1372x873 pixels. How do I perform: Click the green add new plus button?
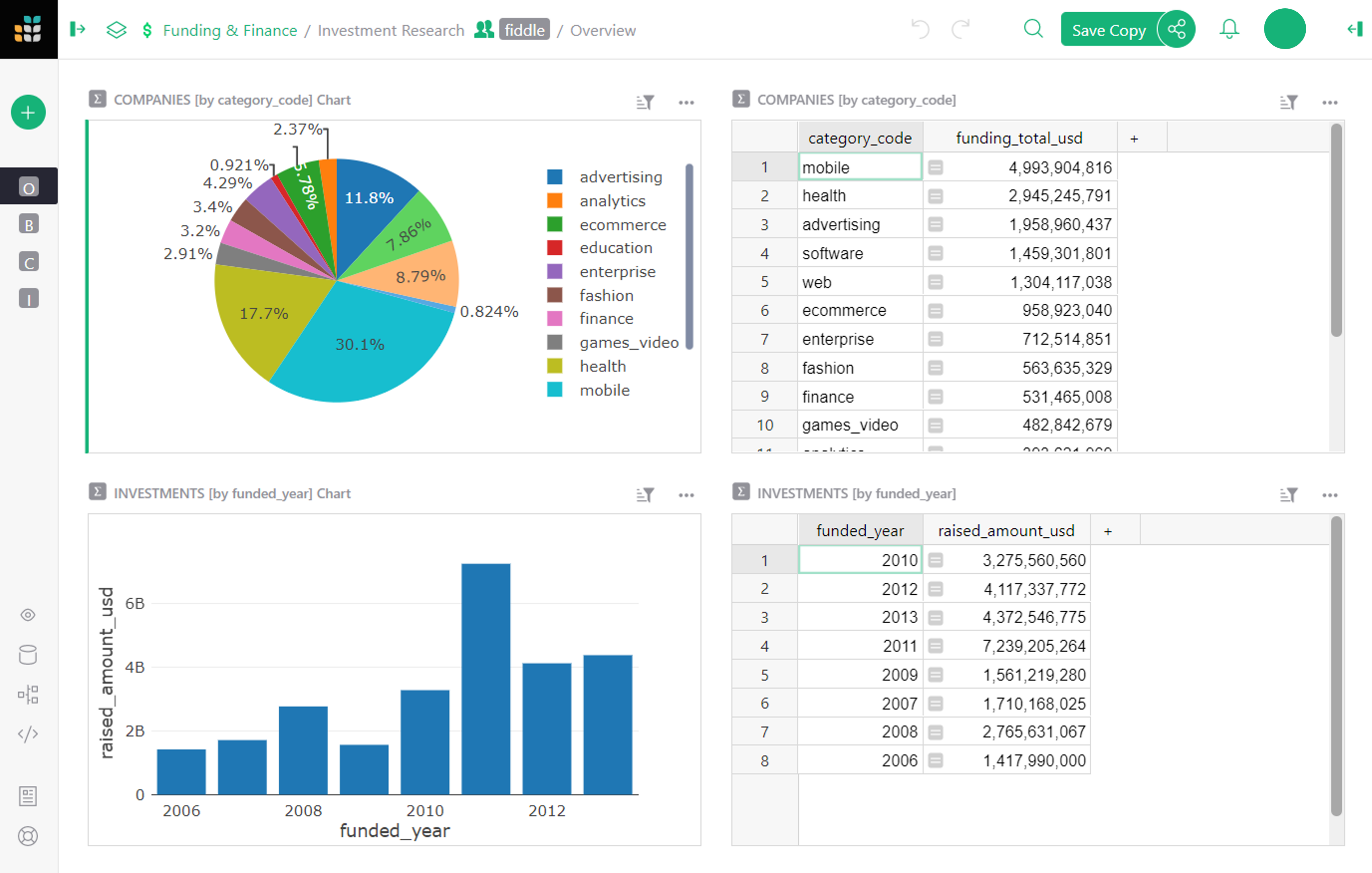(28, 112)
